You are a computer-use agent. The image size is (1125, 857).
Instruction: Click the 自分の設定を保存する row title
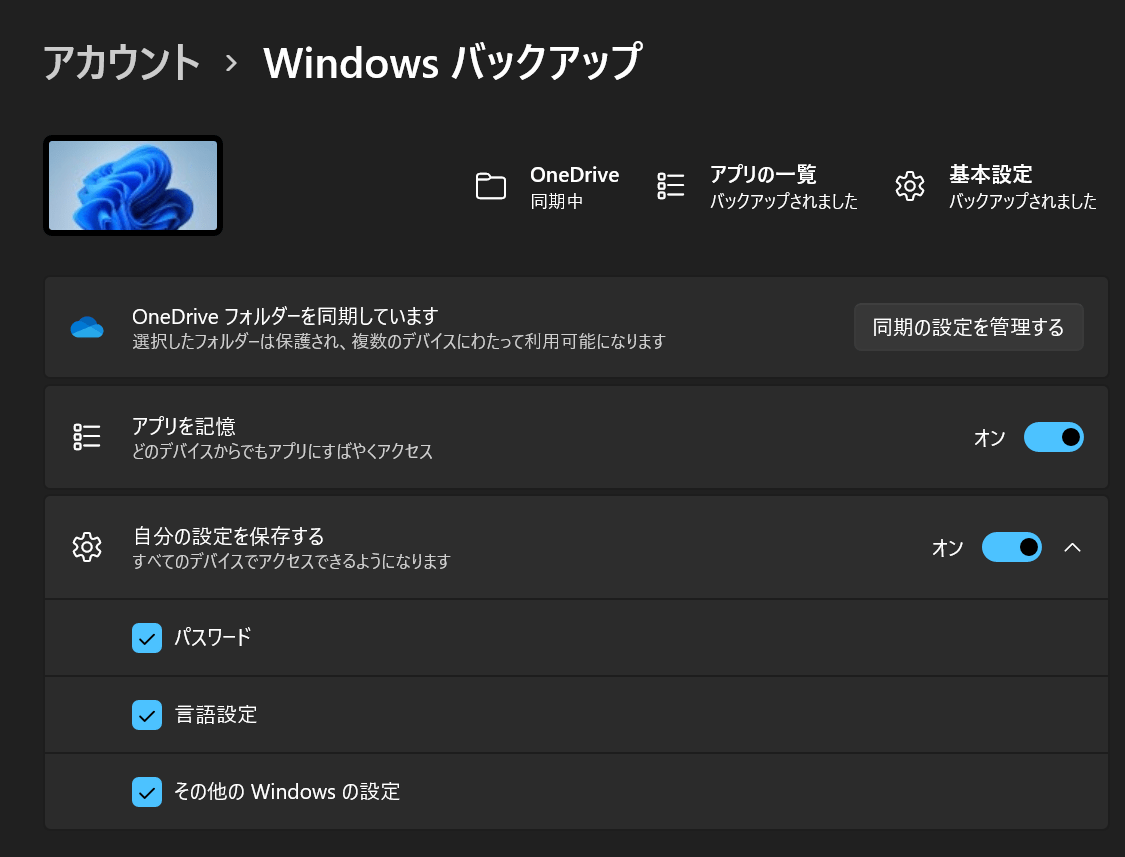(228, 536)
